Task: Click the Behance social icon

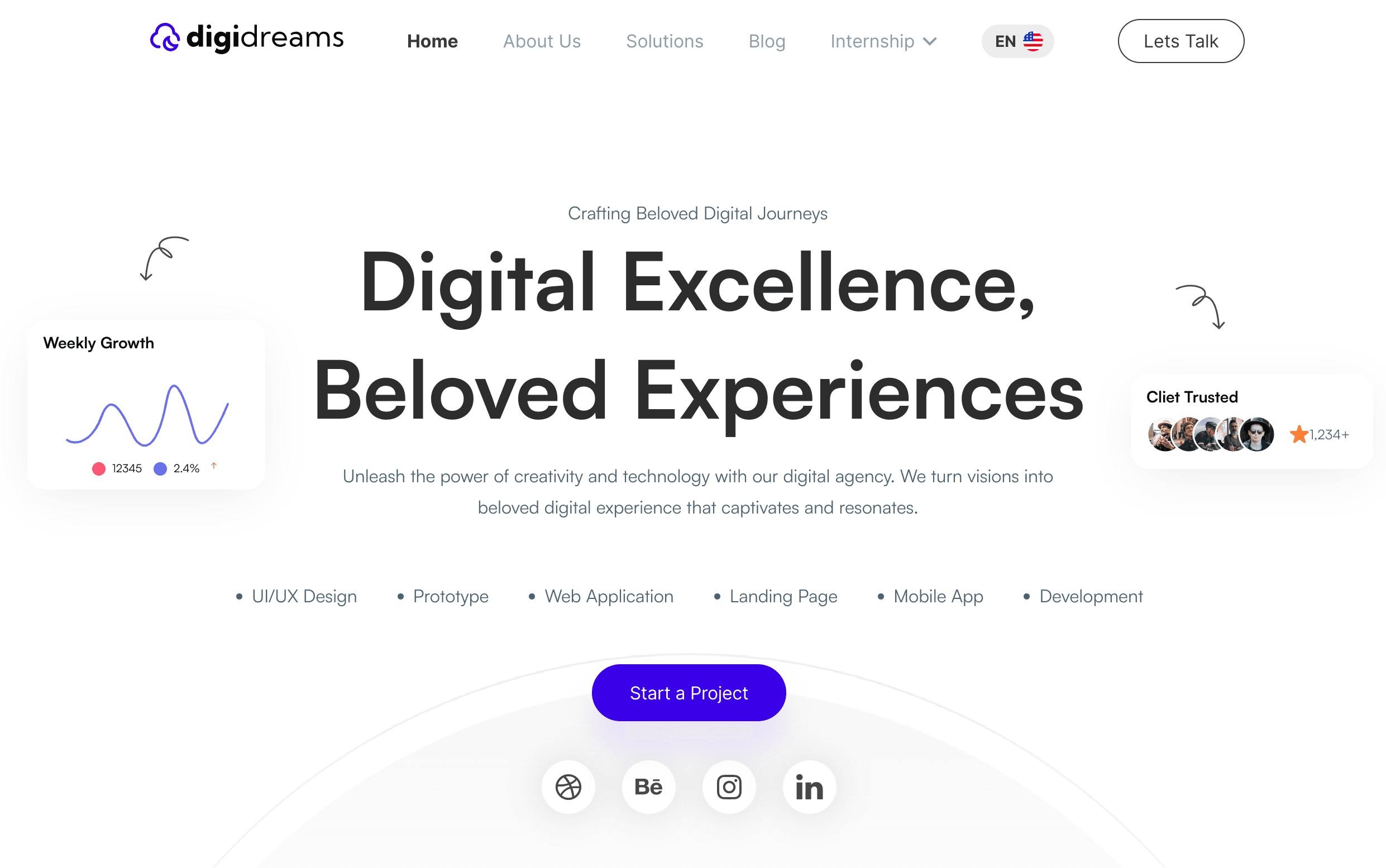Action: (x=649, y=786)
